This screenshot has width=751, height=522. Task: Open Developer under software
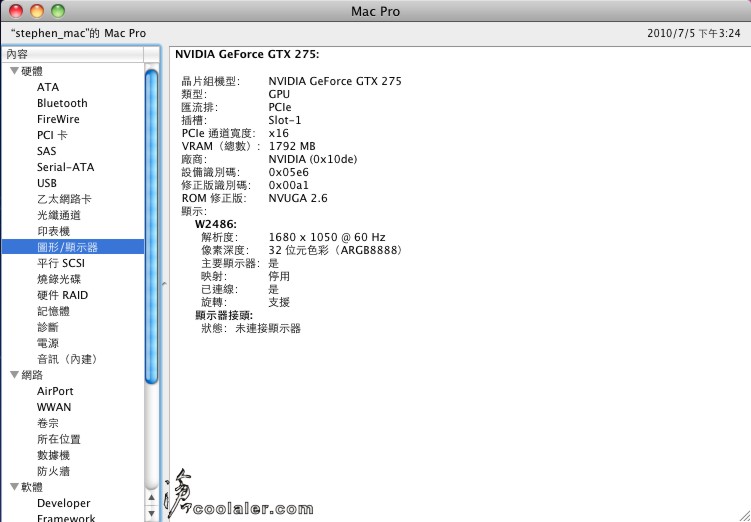[64, 503]
